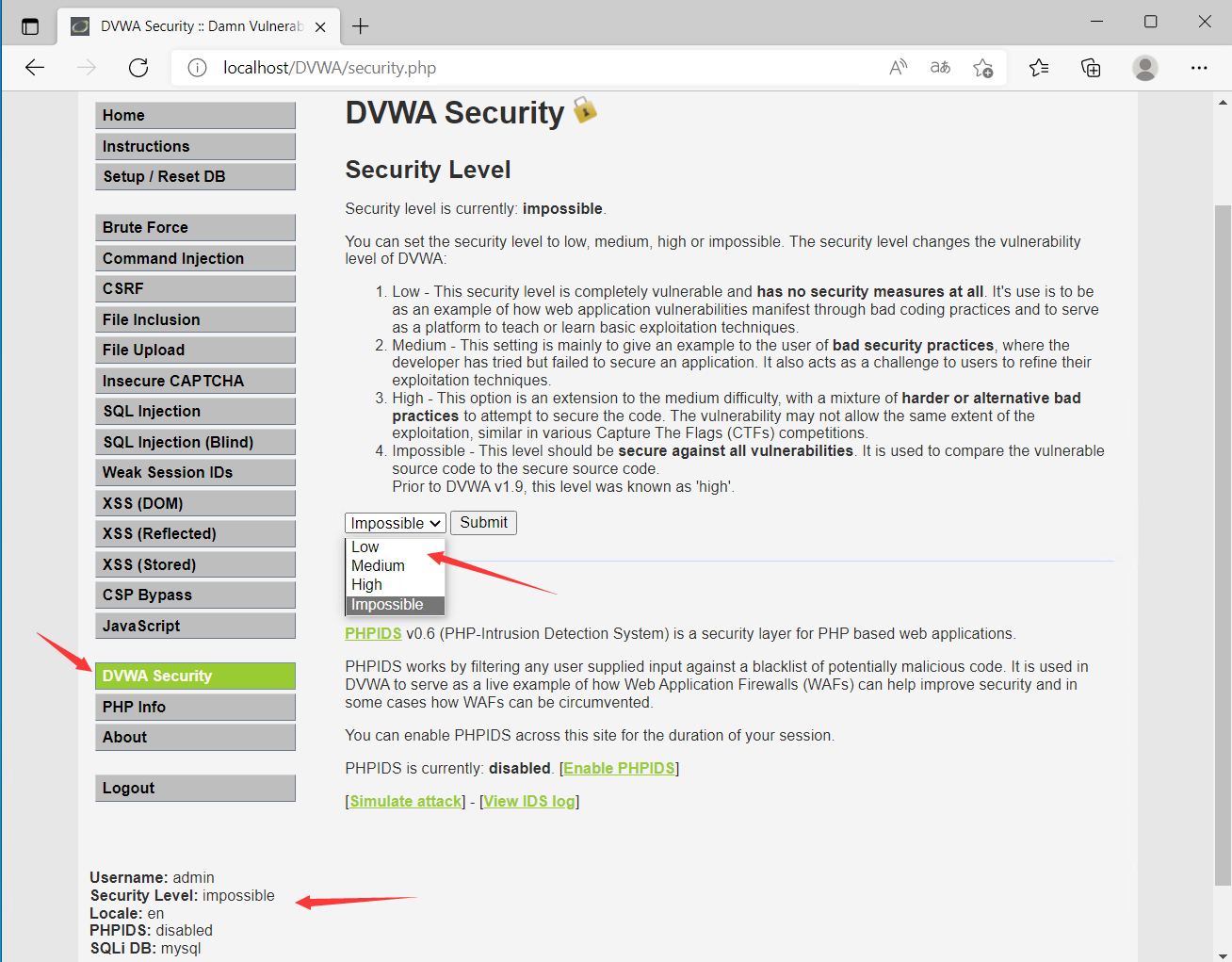
Task: Add this page to favorites with the star-plus icon
Action: click(x=982, y=68)
